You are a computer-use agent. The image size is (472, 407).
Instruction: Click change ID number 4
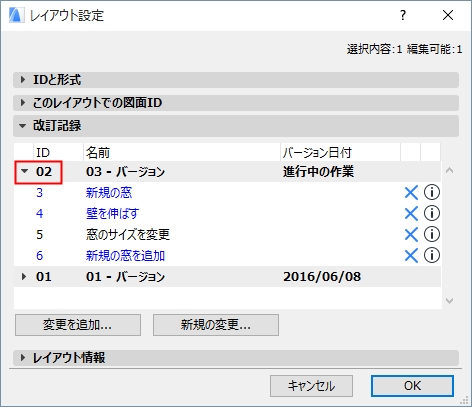pyautogui.click(x=39, y=214)
